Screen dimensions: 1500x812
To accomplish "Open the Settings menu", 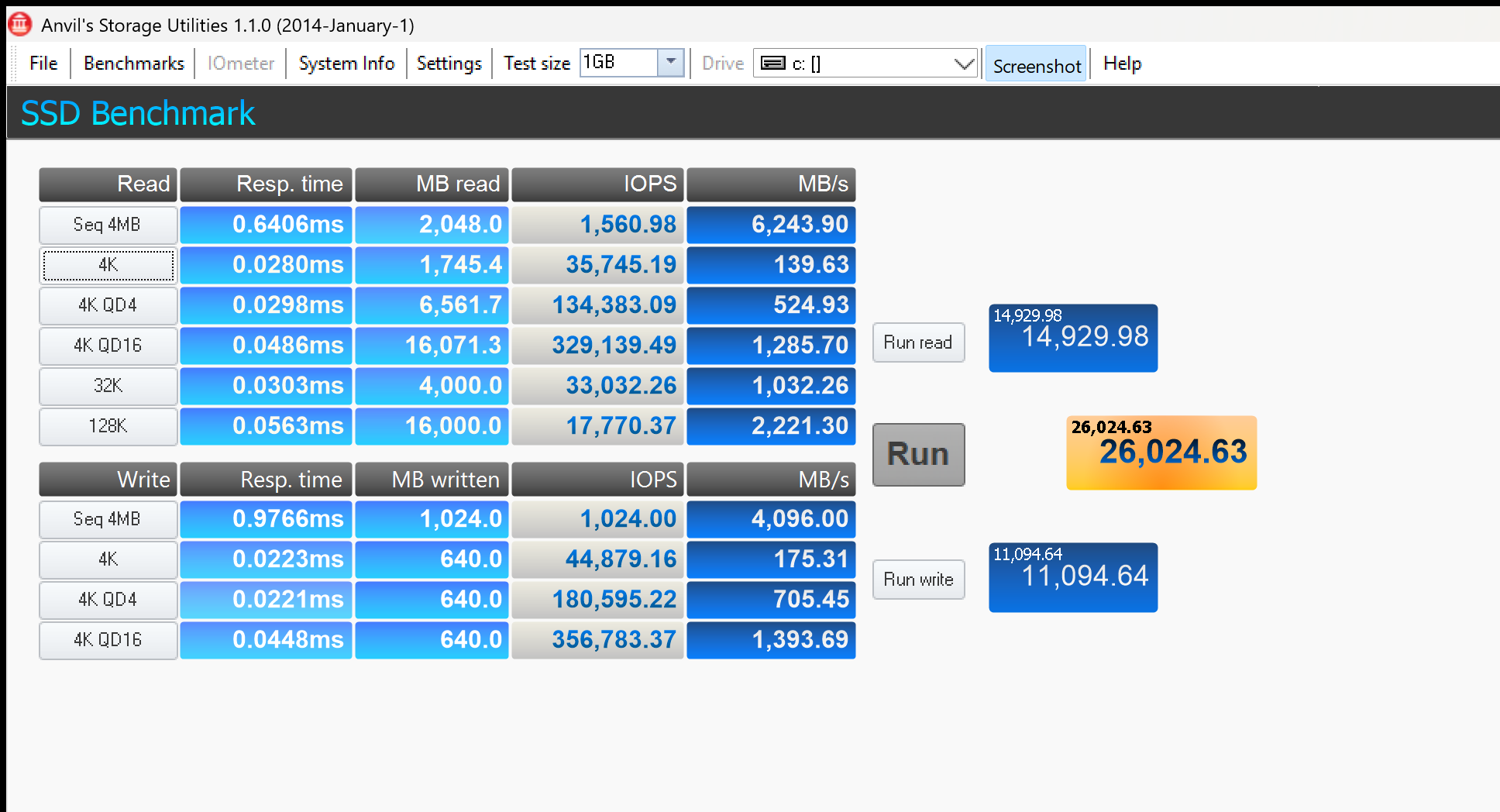I will [x=449, y=64].
